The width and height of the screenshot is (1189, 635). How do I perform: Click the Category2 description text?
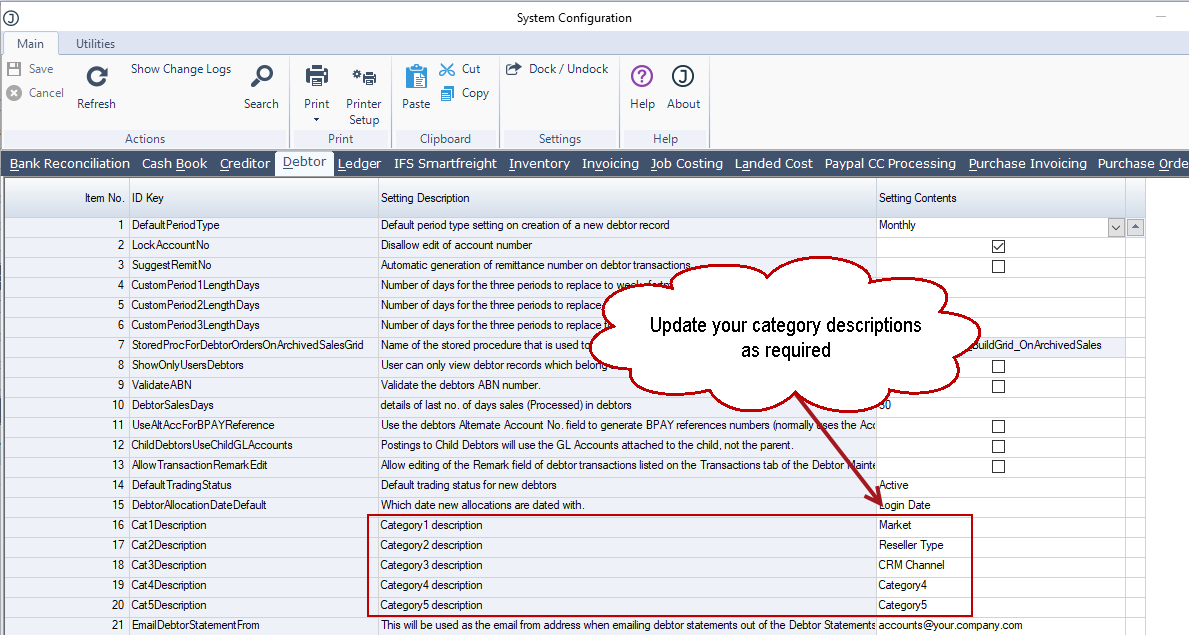pos(431,545)
